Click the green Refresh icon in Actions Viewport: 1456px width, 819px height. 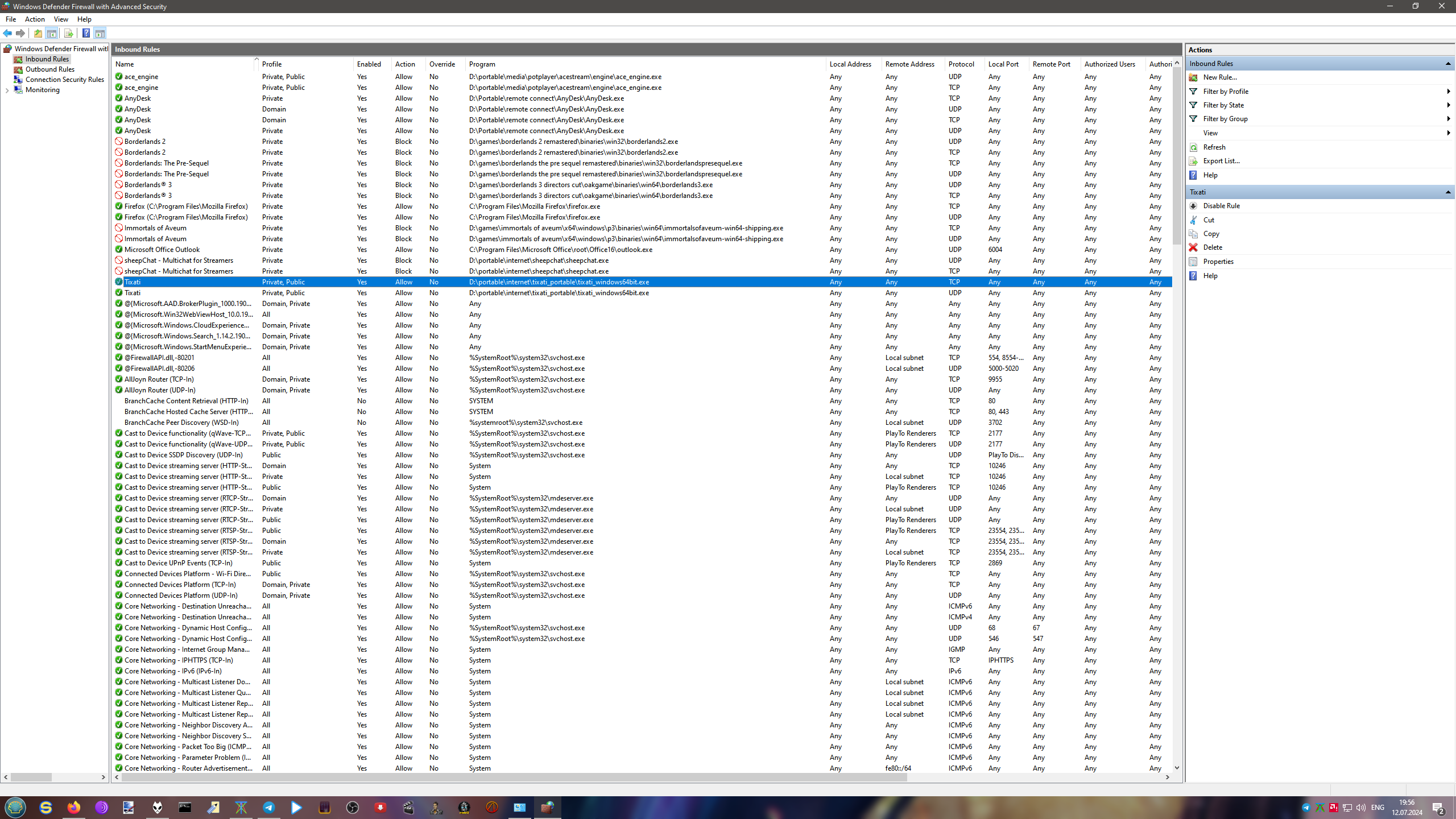point(1193,147)
